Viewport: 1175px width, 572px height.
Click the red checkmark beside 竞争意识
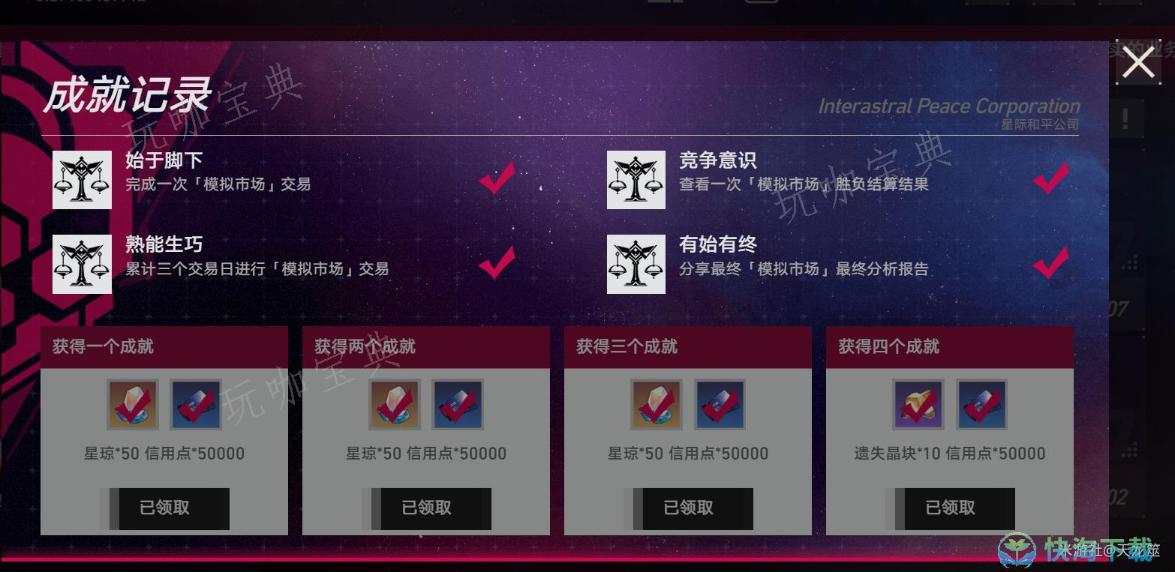coord(1051,178)
